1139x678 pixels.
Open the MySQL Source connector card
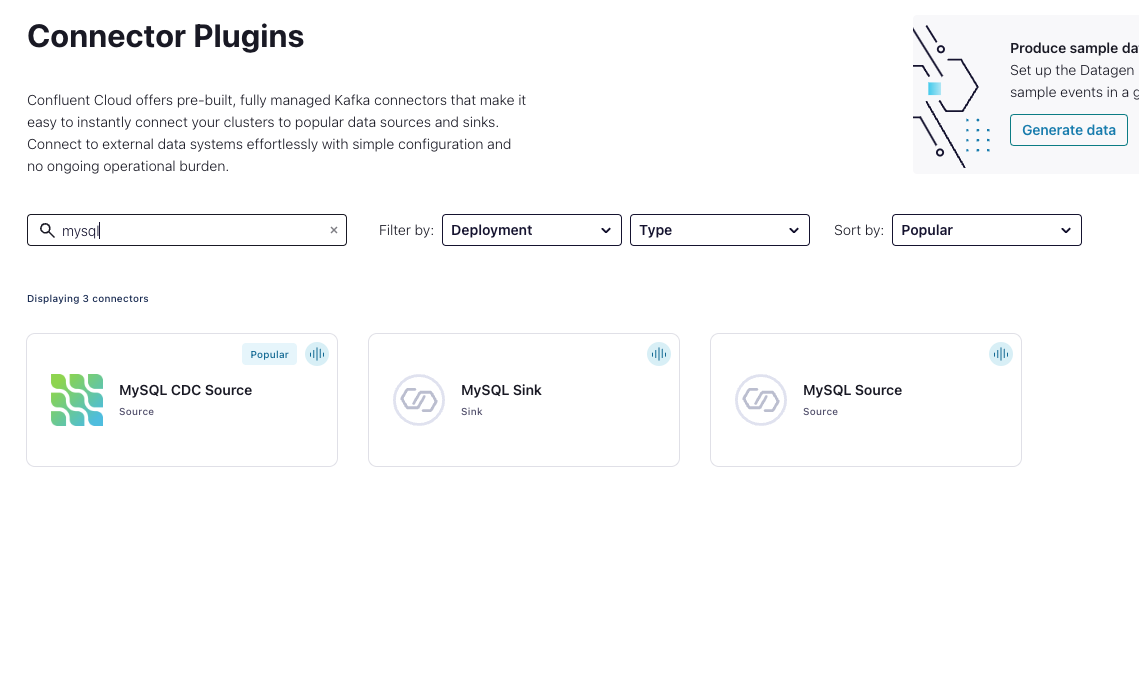(866, 400)
